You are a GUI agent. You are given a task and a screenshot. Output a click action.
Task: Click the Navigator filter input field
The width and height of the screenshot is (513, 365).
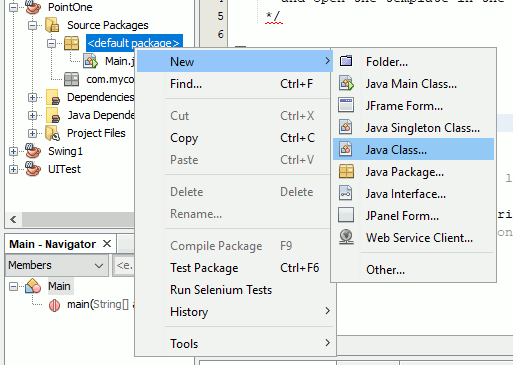point(124,265)
